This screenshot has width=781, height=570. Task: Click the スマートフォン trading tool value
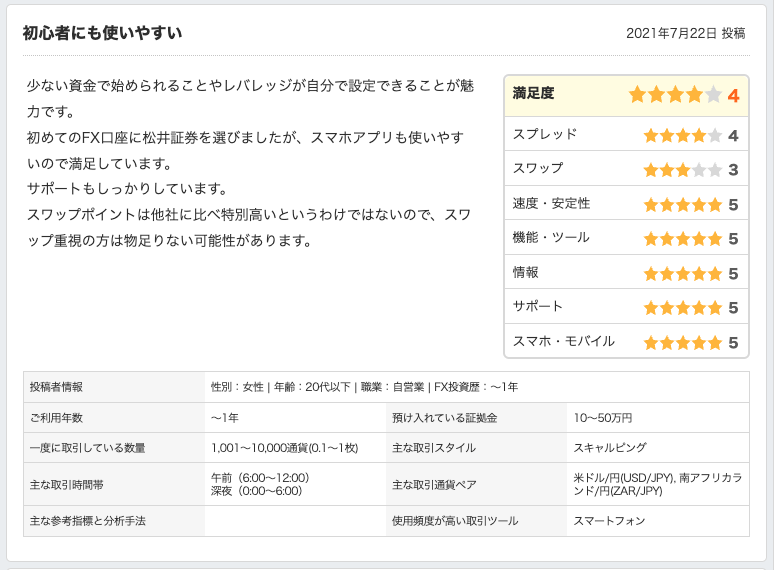click(609, 521)
